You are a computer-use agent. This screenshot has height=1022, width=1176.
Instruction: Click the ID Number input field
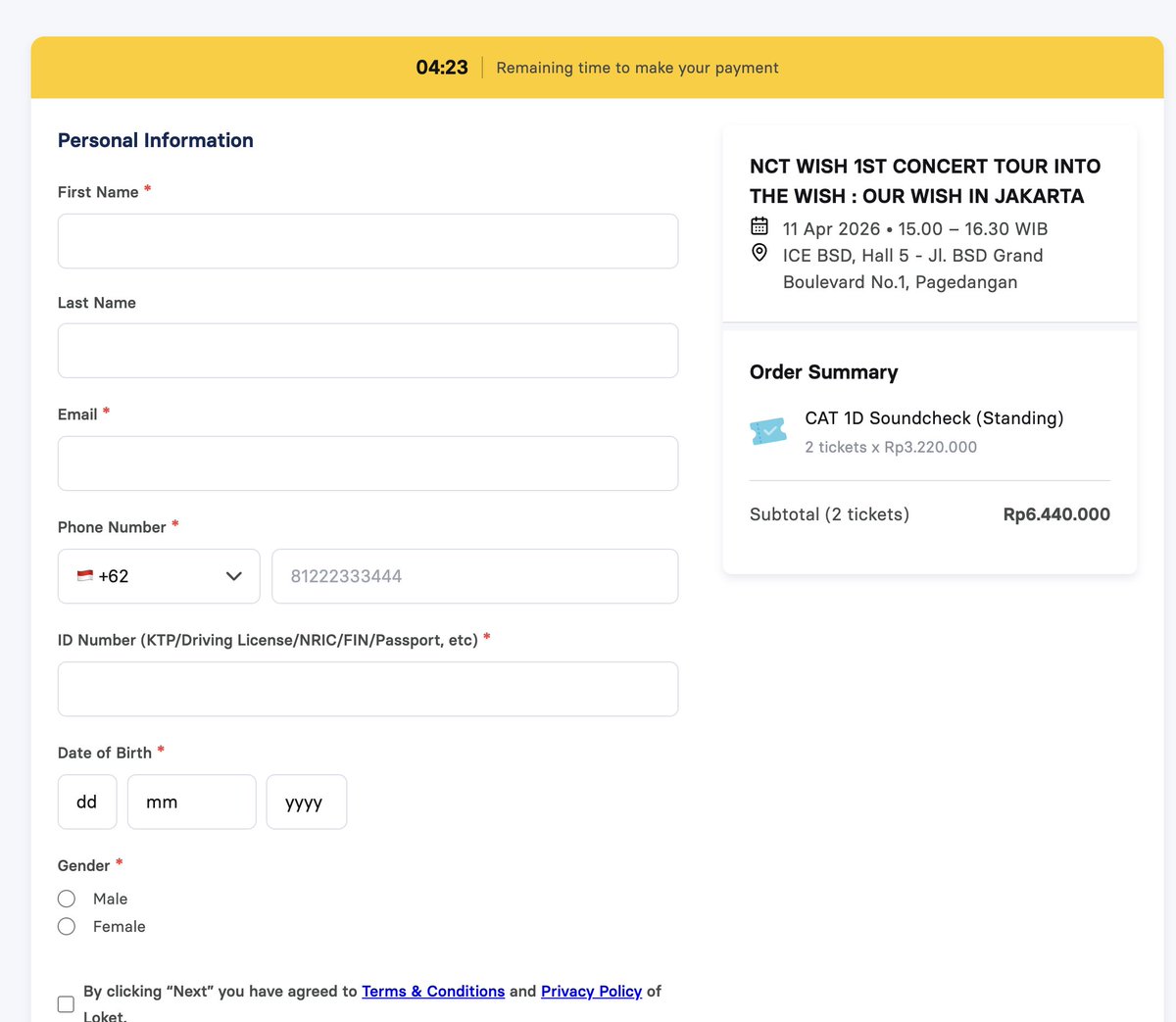point(367,689)
